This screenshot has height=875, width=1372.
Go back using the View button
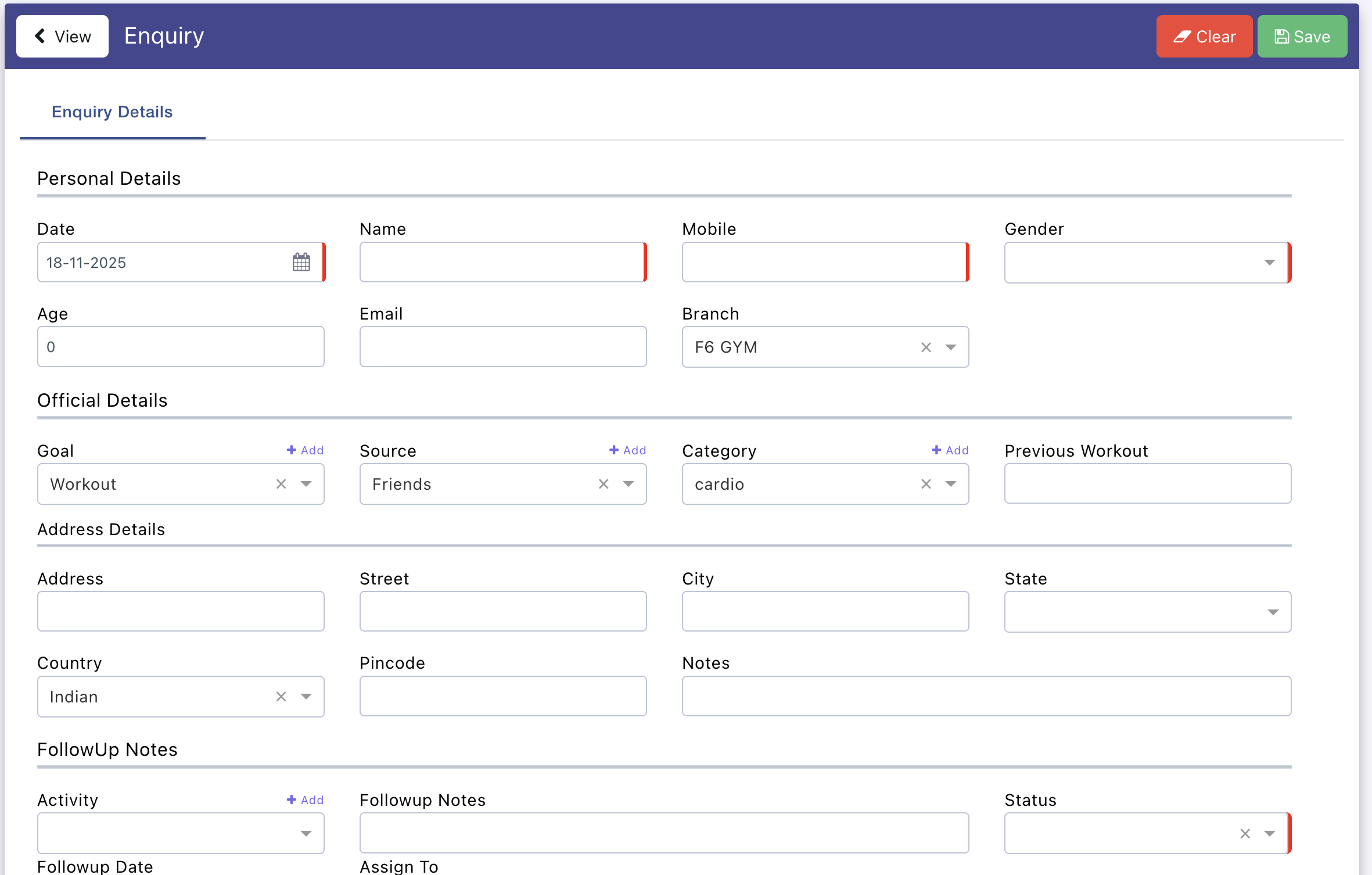[x=62, y=37]
